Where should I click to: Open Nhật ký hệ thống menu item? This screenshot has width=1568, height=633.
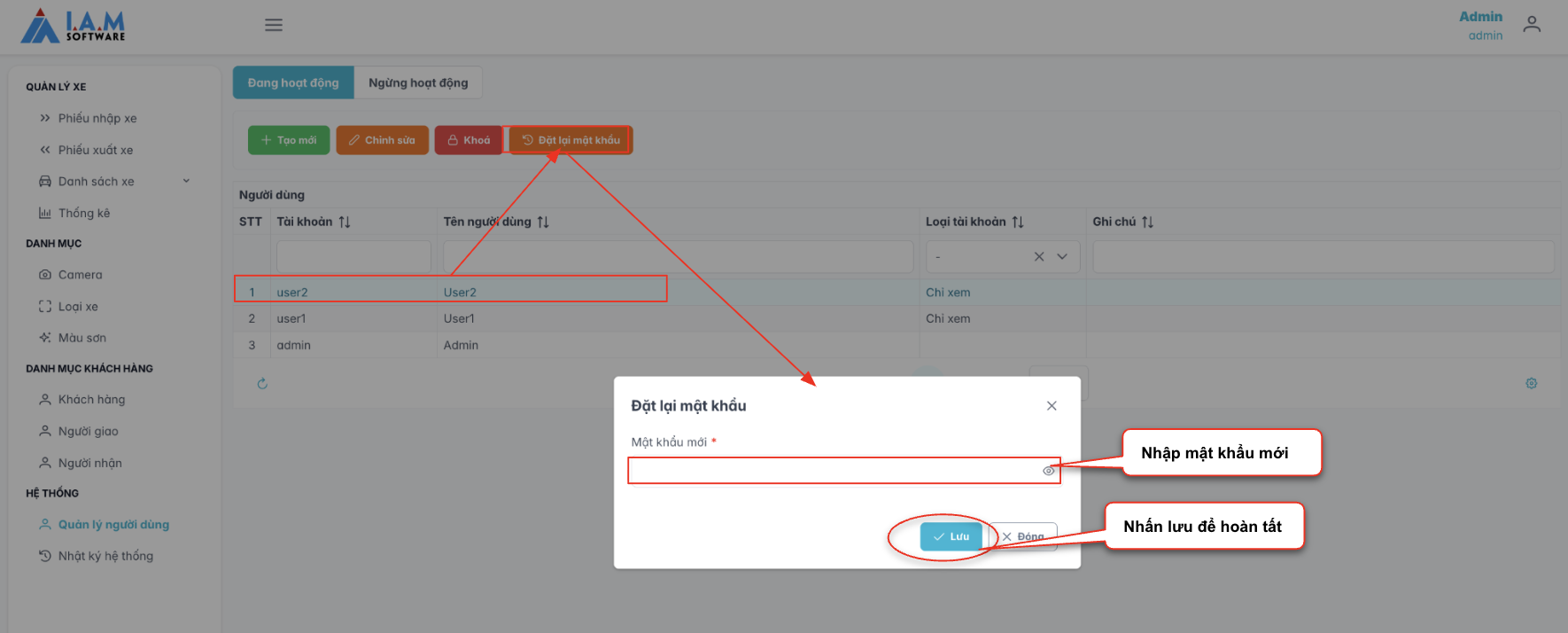coord(105,556)
